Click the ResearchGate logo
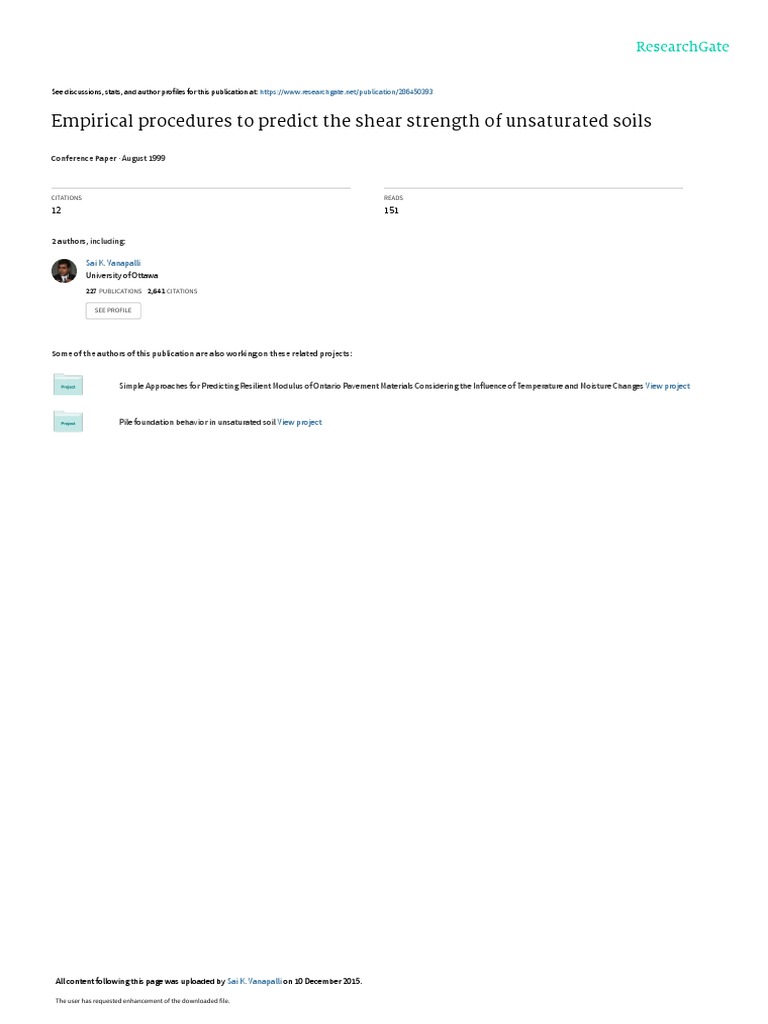This screenshot has width=768, height=1024. 682,46
